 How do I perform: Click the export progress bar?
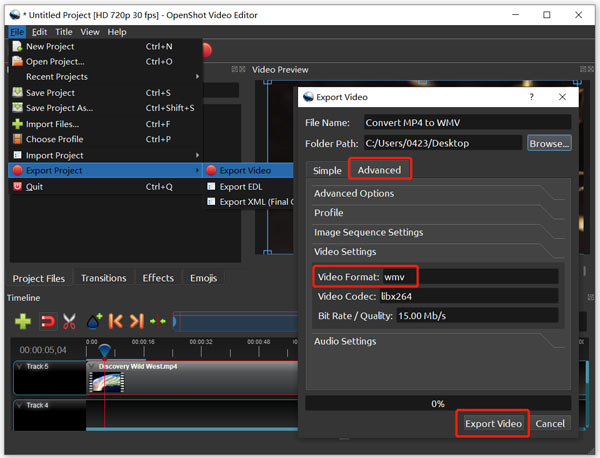(438, 403)
